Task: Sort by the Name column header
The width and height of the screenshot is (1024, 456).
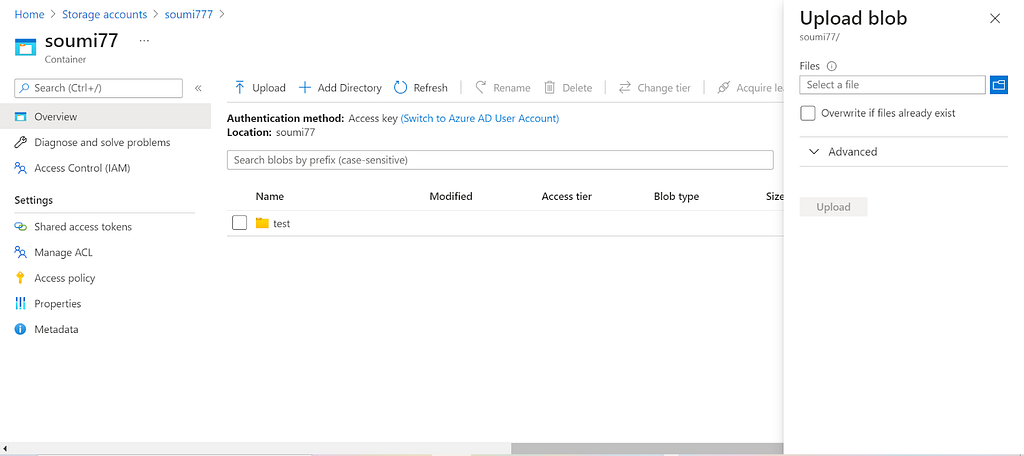Action: point(270,196)
